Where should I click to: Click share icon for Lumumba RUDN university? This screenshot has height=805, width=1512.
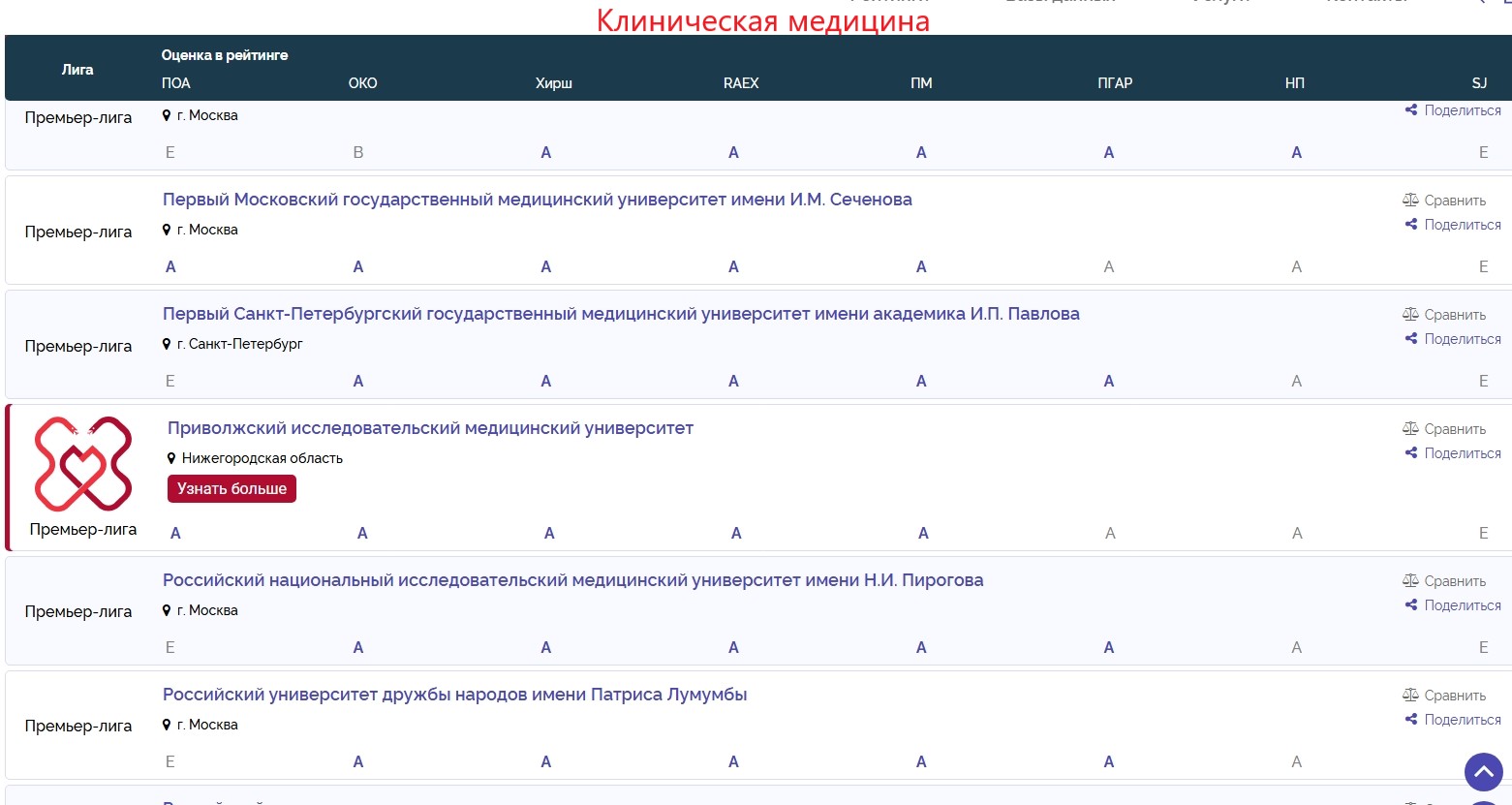coord(1411,720)
